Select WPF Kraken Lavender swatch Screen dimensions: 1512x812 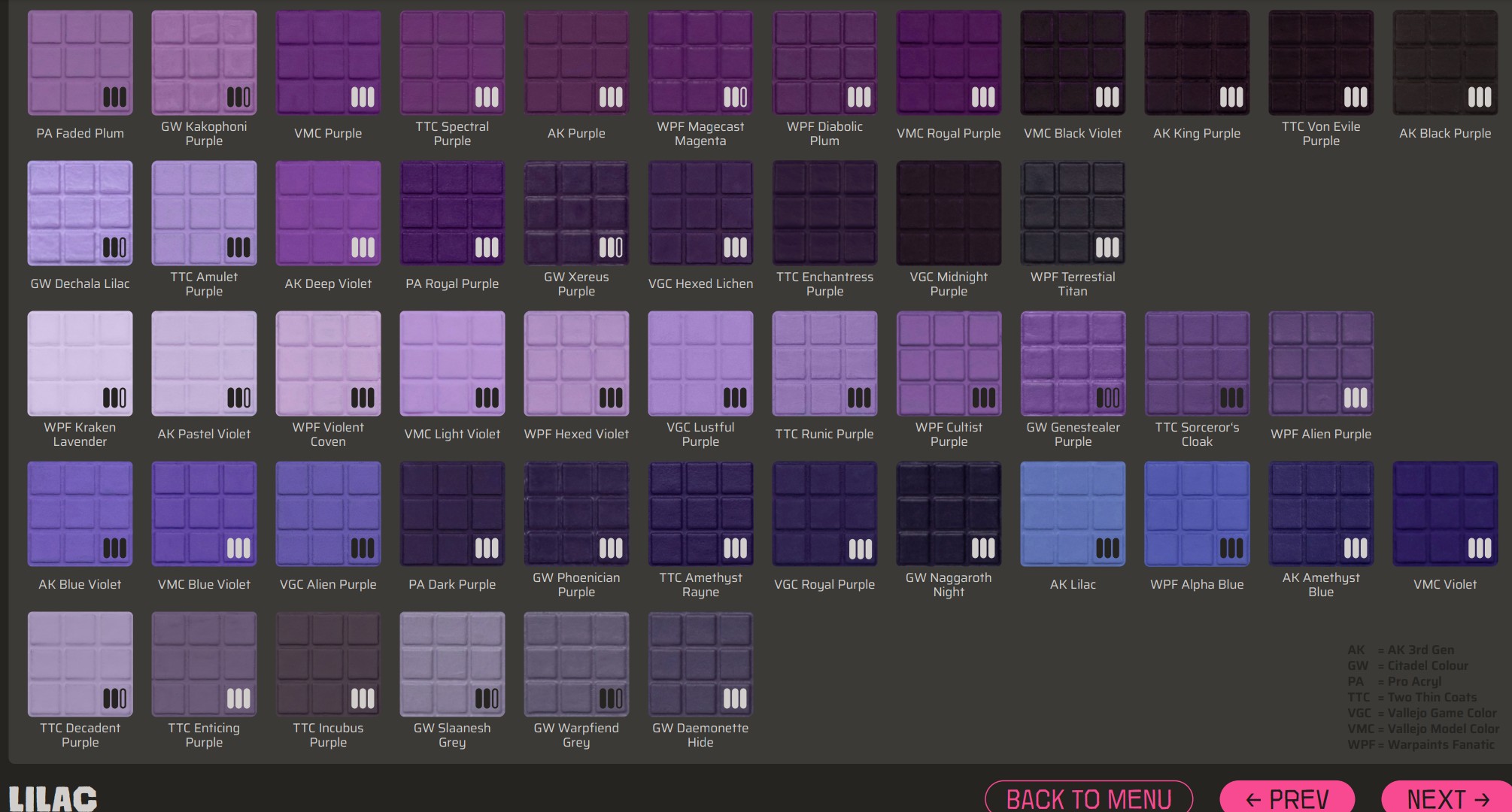(x=80, y=363)
